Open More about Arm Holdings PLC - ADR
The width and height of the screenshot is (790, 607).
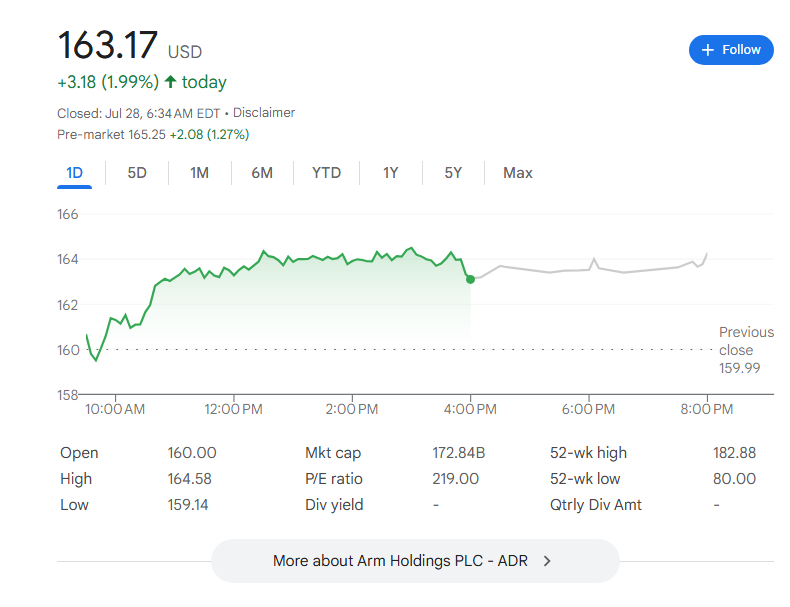pos(415,561)
